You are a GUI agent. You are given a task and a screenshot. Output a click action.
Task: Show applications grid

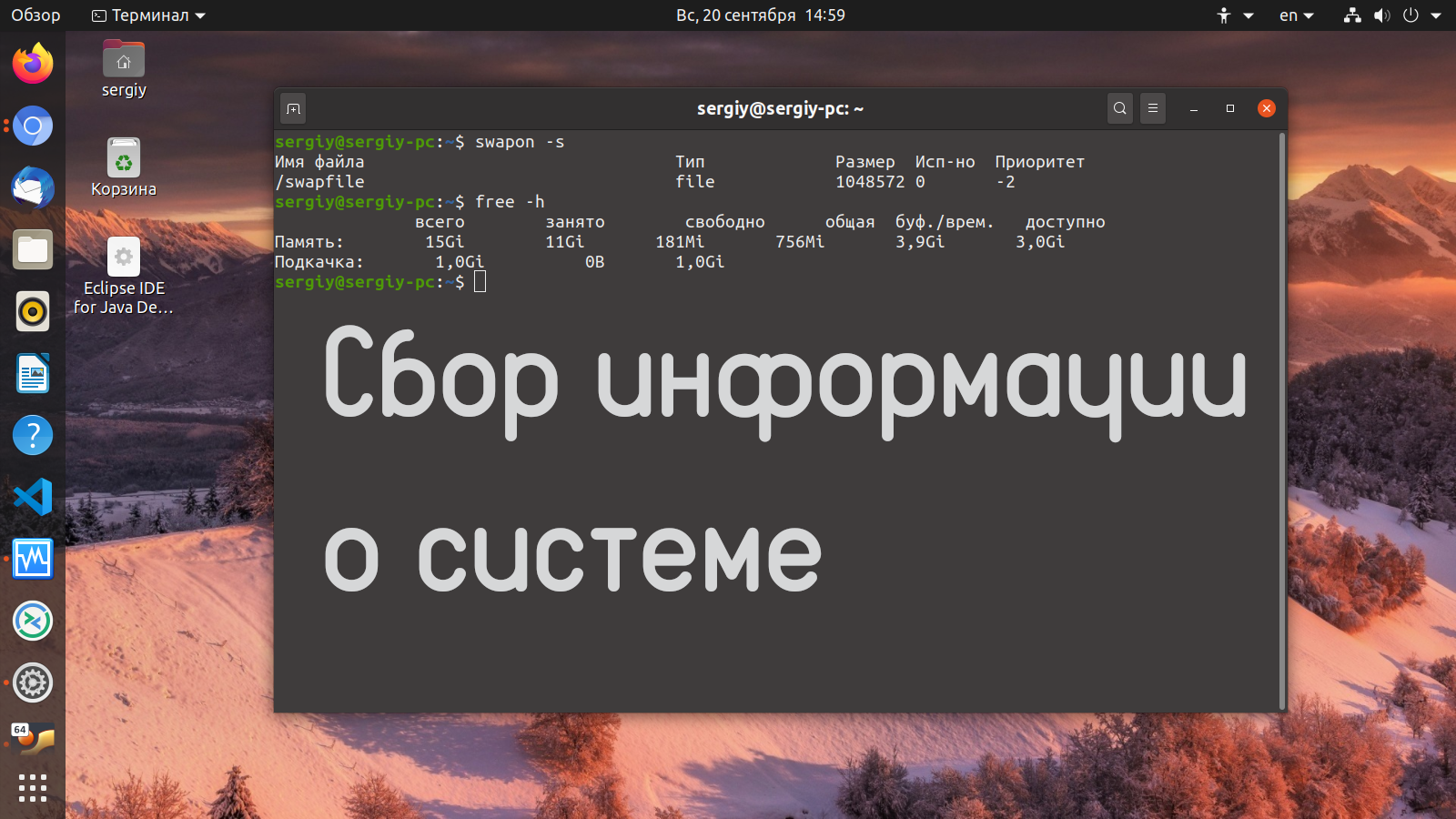[33, 788]
